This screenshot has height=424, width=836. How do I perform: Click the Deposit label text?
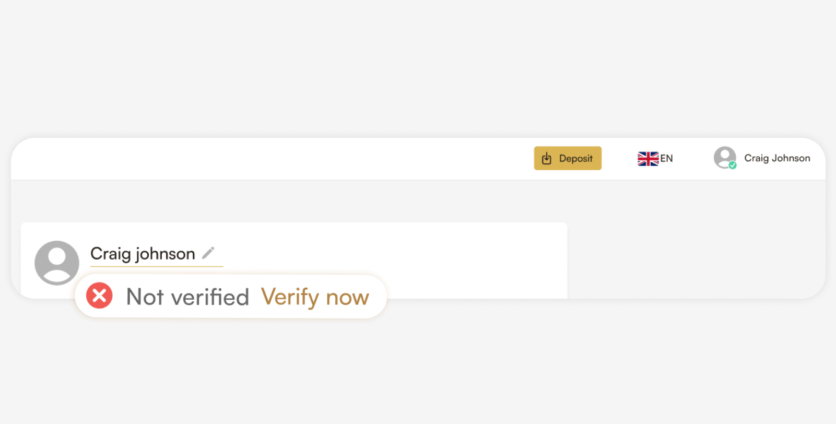576,158
